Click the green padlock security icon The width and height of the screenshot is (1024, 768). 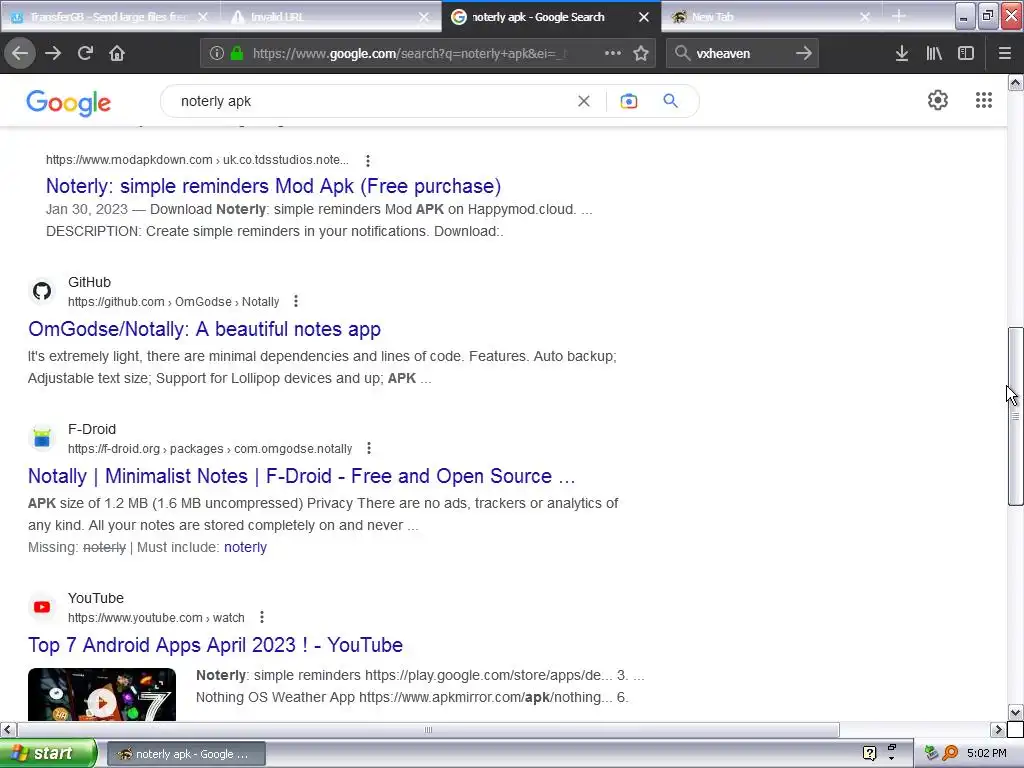point(237,53)
